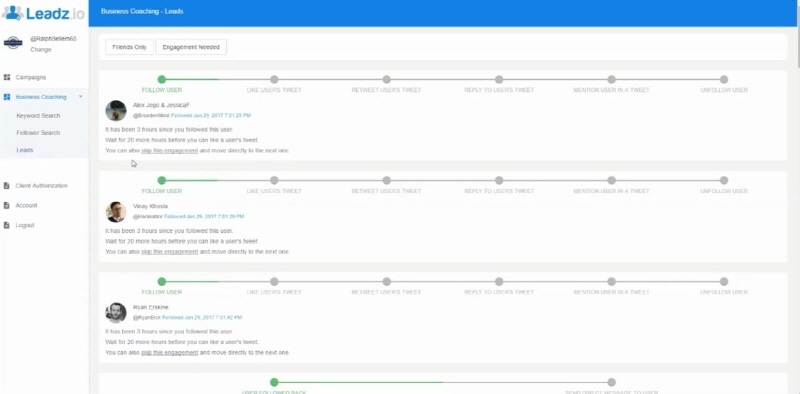Click Client Authorization document icon
Image resolution: width=800 pixels, height=394 pixels.
(x=7, y=186)
